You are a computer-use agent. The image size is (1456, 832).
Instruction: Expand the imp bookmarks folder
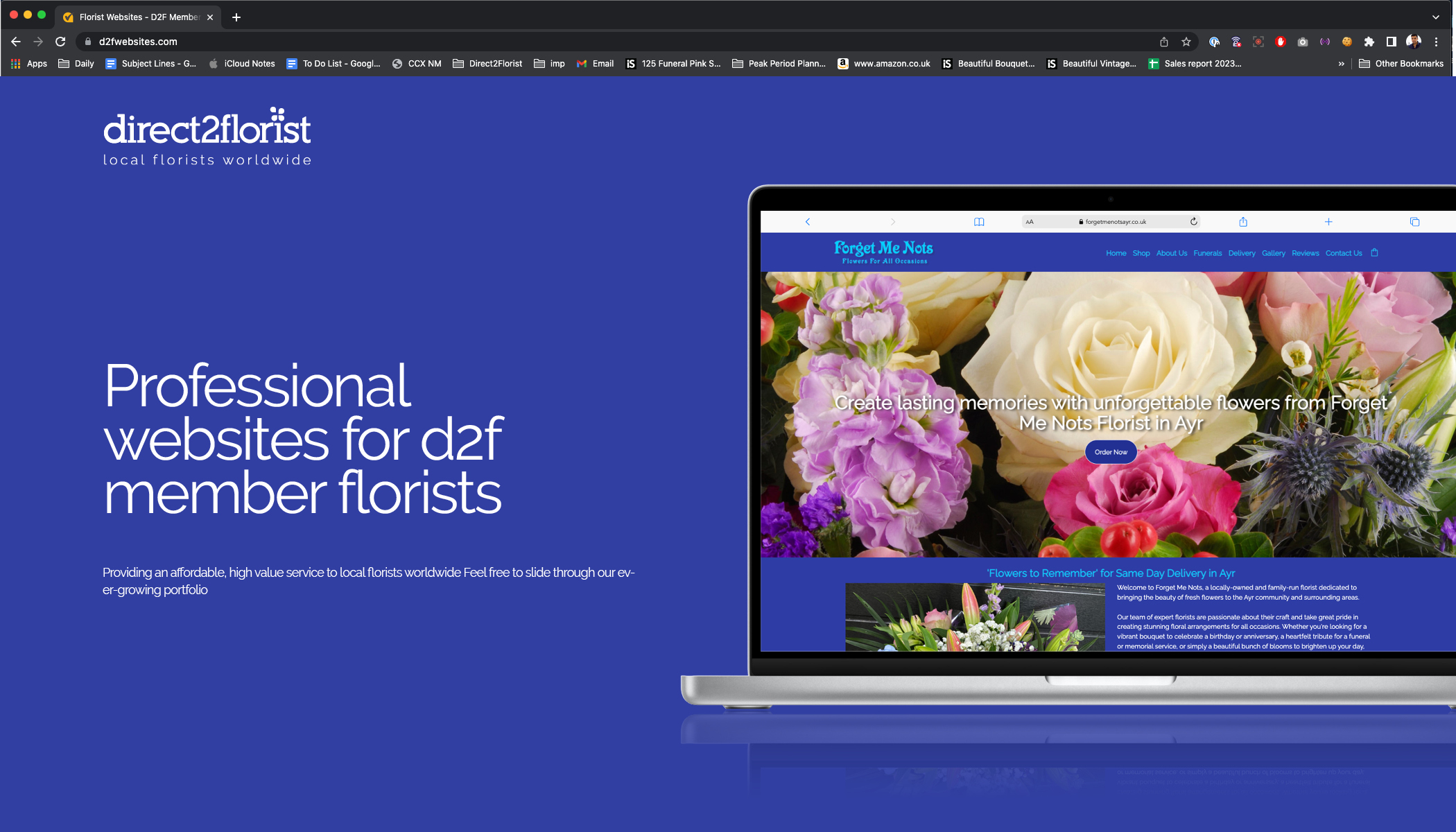point(549,63)
